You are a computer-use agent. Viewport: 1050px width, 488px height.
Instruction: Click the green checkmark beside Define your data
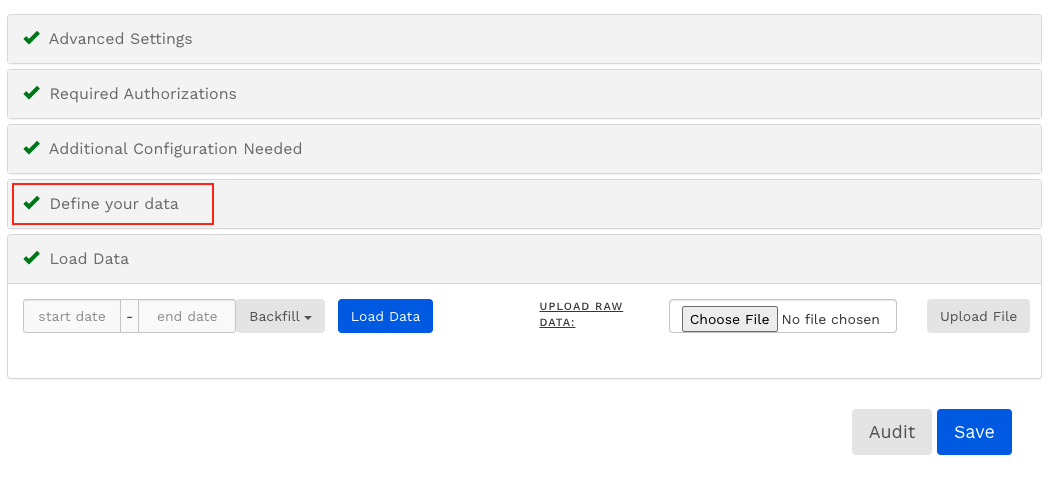[31, 203]
